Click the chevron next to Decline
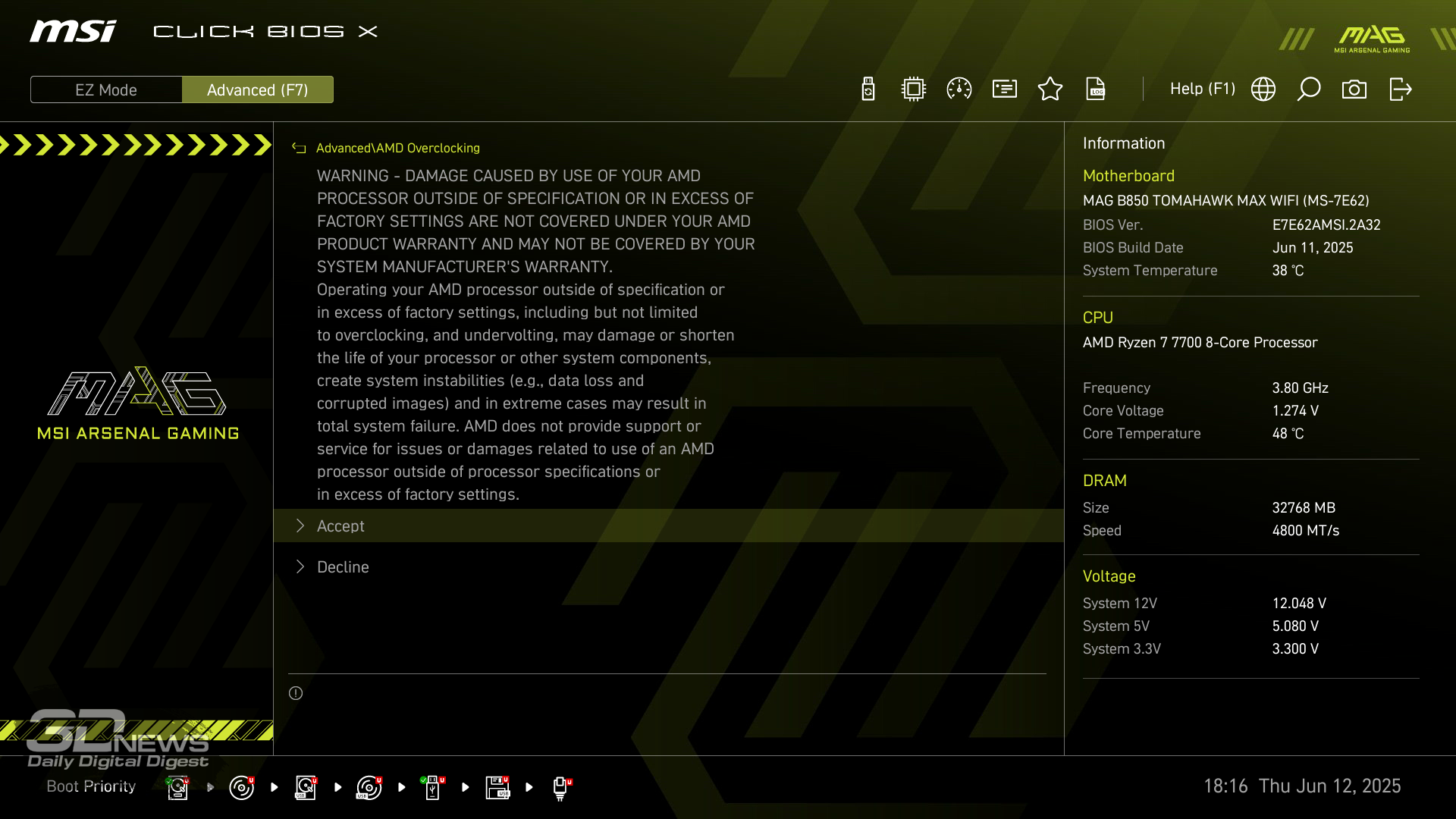The image size is (1456, 819). coord(300,566)
